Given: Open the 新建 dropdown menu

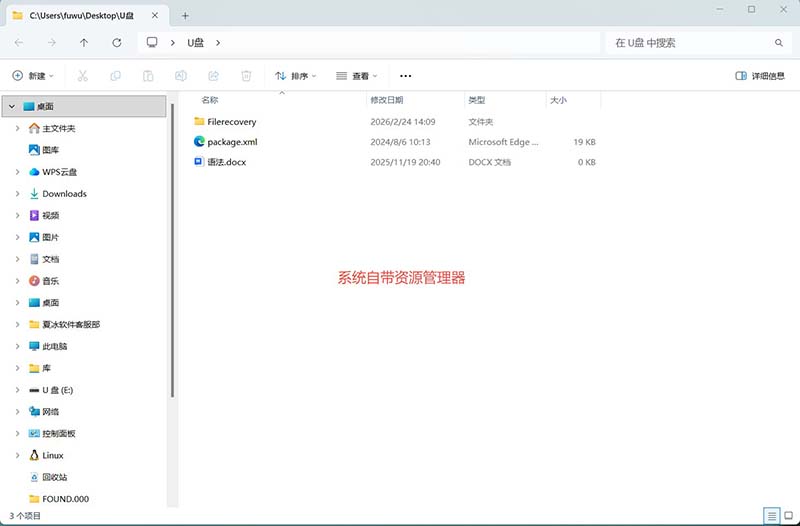Looking at the screenshot, I should coord(33,76).
